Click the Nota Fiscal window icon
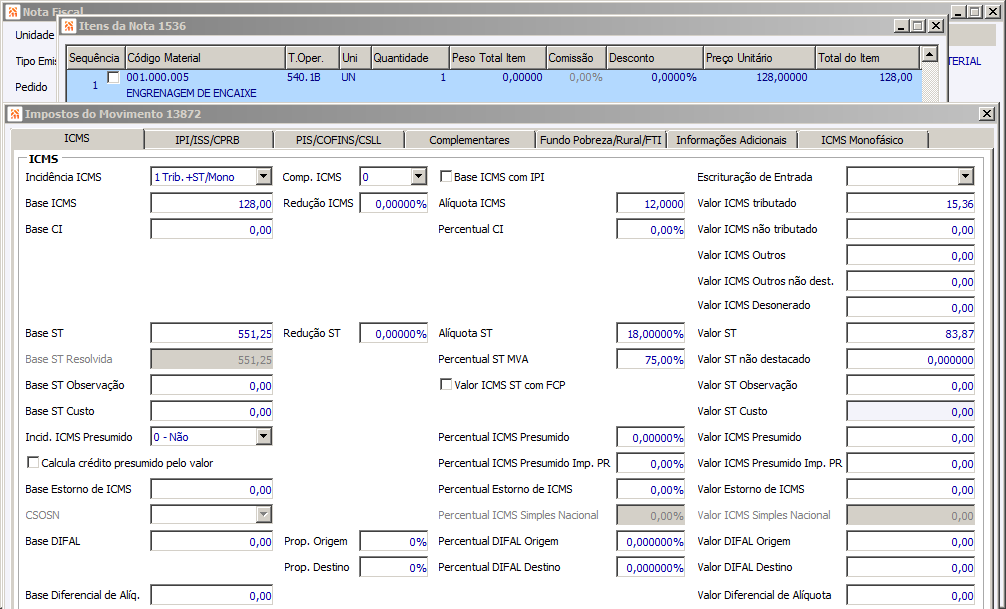Viewport: 1006px width, 609px height. click(13, 12)
